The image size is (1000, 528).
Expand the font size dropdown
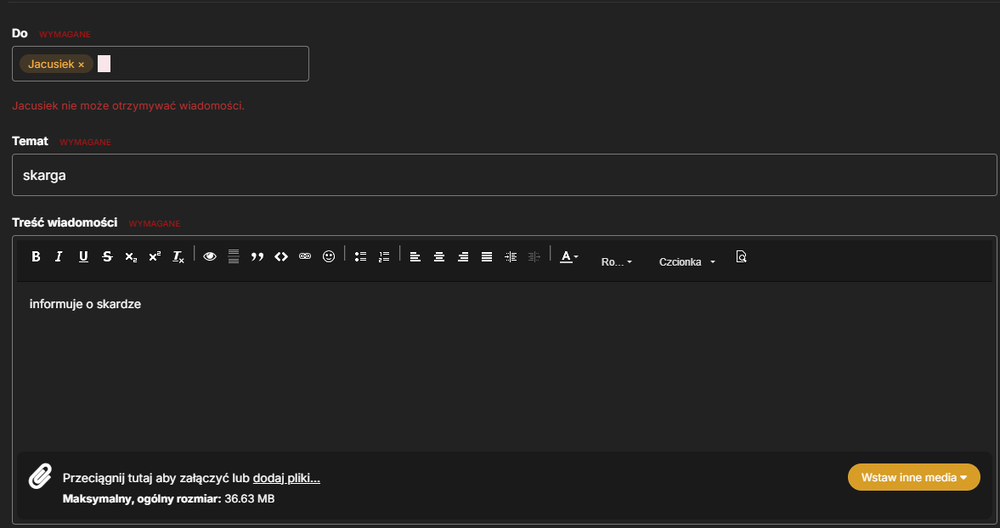[616, 262]
